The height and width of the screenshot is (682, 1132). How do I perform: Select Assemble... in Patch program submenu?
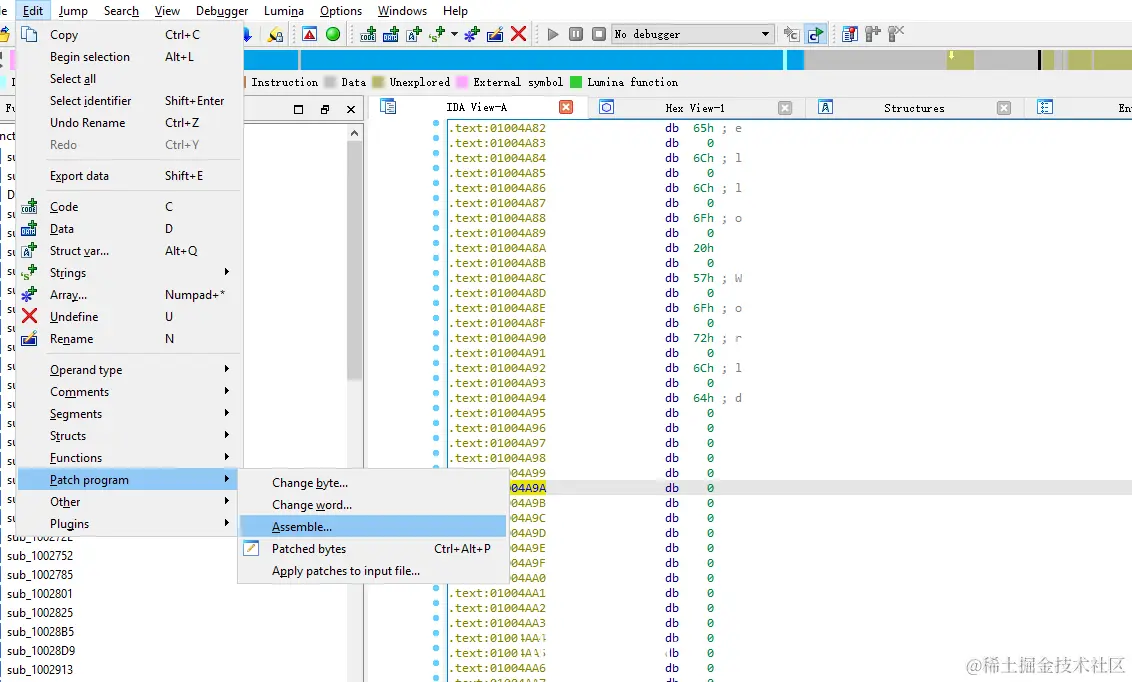[373, 527]
